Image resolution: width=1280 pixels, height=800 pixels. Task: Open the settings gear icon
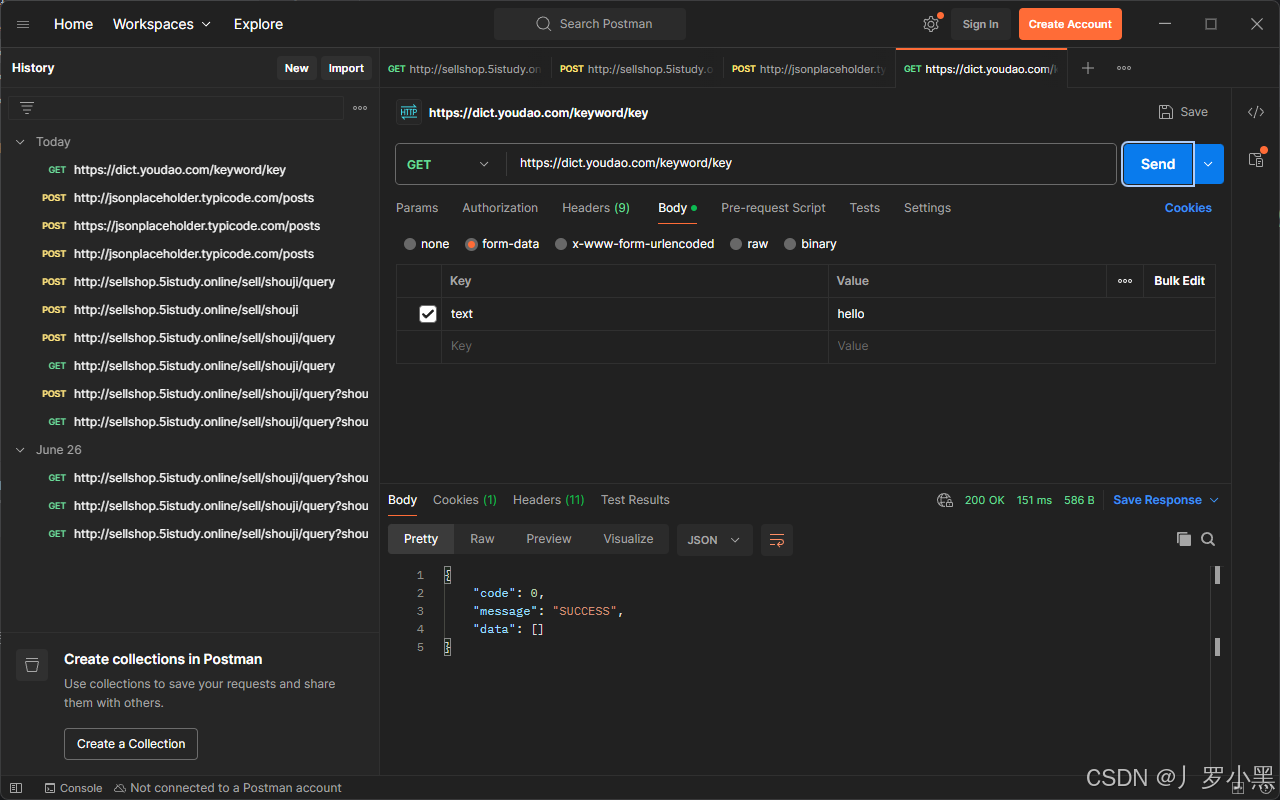(x=931, y=24)
